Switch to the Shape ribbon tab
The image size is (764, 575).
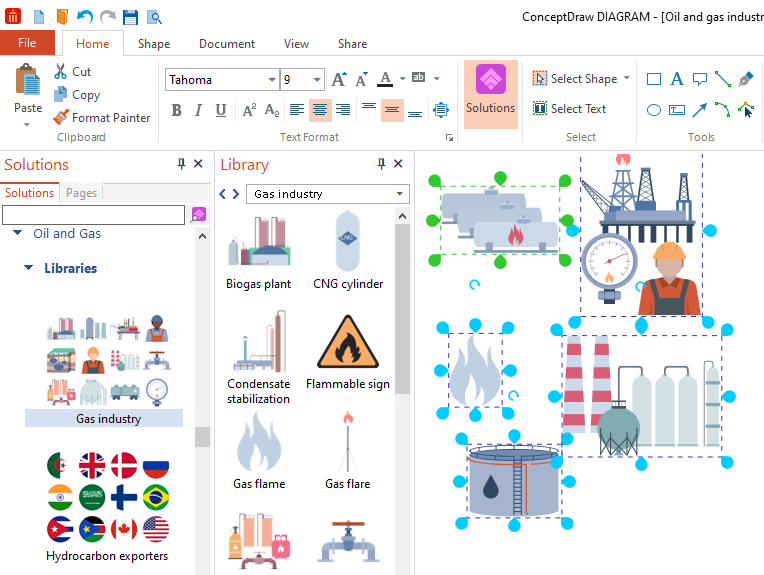pyautogui.click(x=154, y=44)
